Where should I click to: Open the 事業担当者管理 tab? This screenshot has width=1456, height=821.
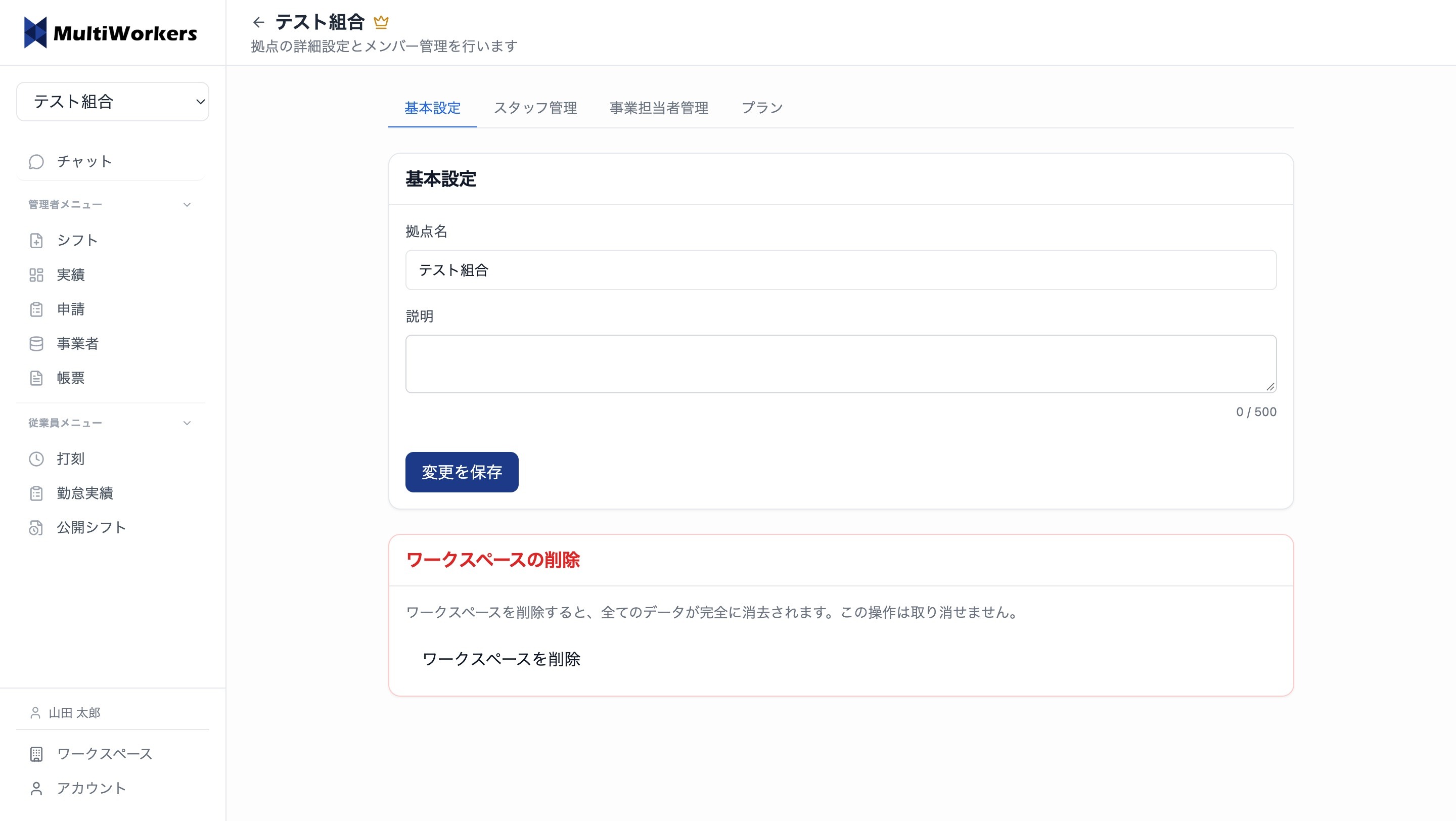point(659,108)
